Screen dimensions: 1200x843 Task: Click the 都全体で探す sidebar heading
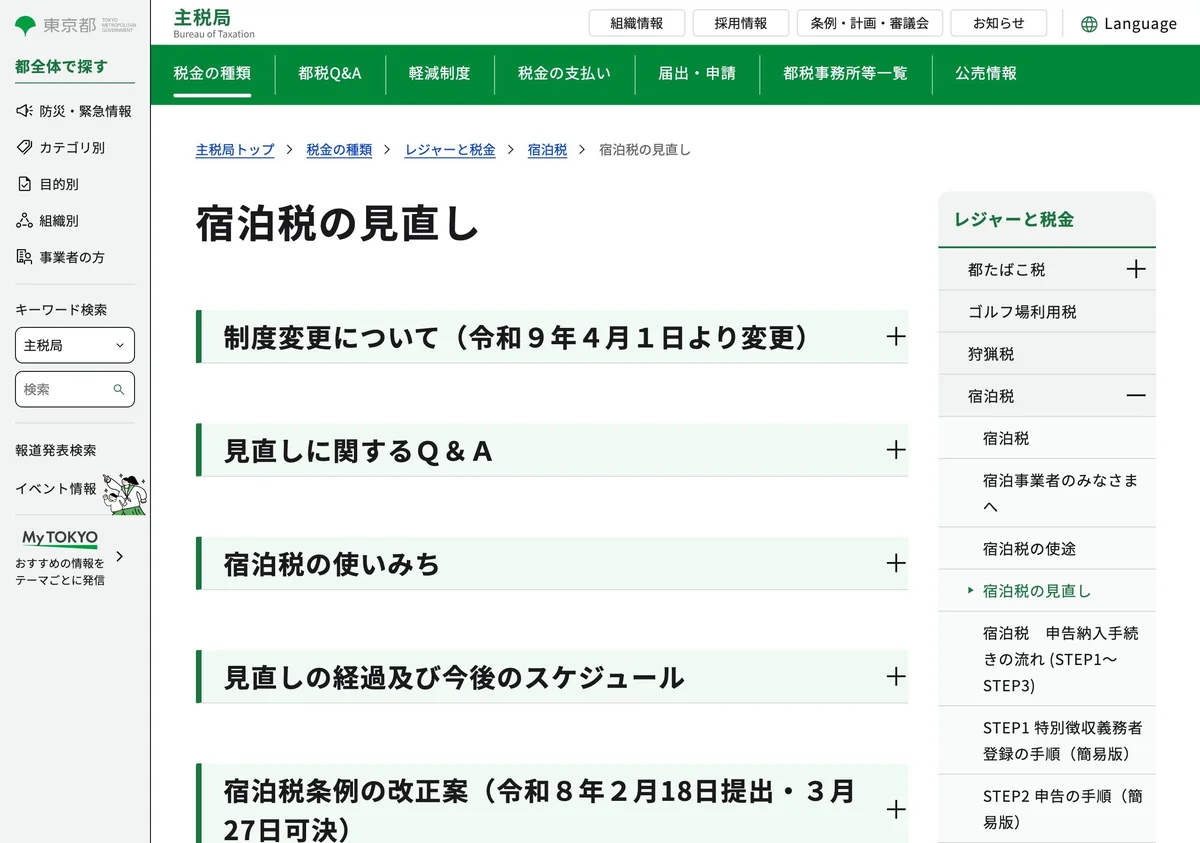pos(61,67)
